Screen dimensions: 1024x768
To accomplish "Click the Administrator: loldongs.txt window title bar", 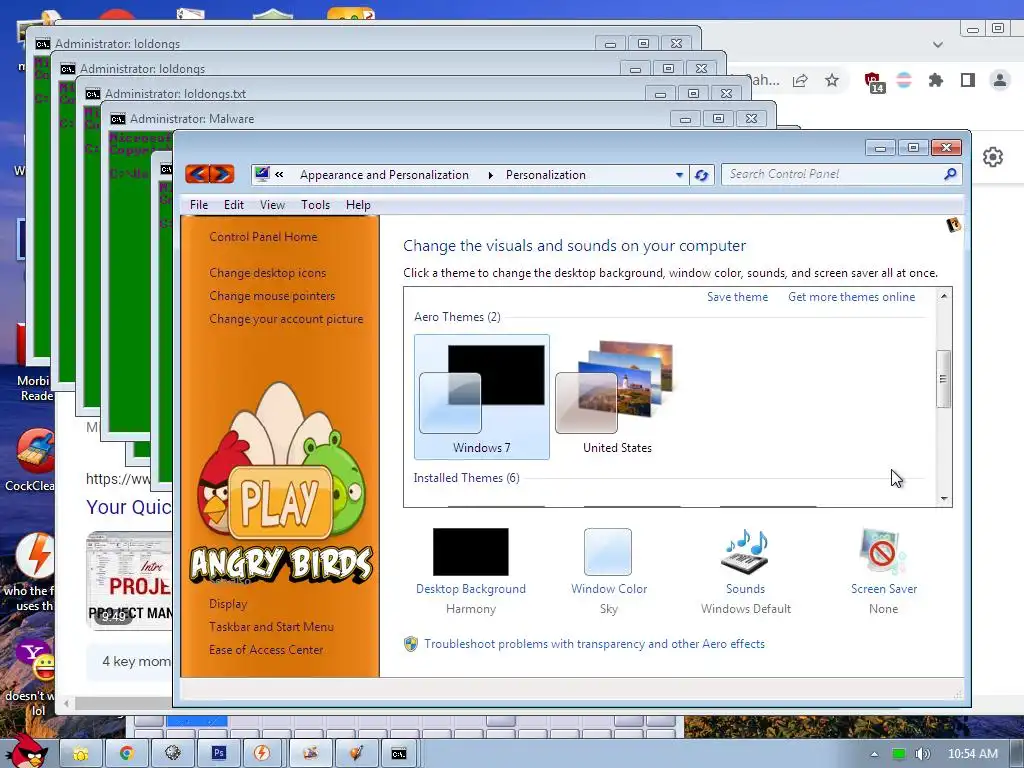I will [x=366, y=93].
